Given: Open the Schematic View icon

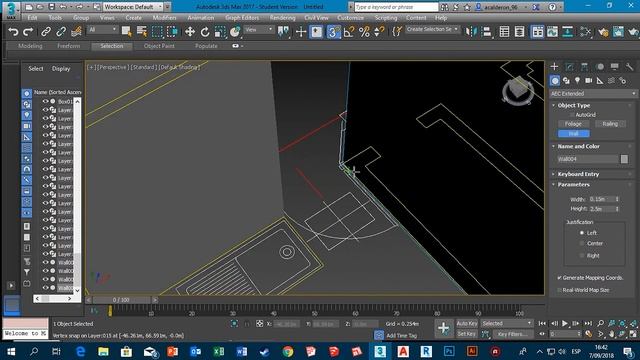Looking at the screenshot, I should click(568, 31).
